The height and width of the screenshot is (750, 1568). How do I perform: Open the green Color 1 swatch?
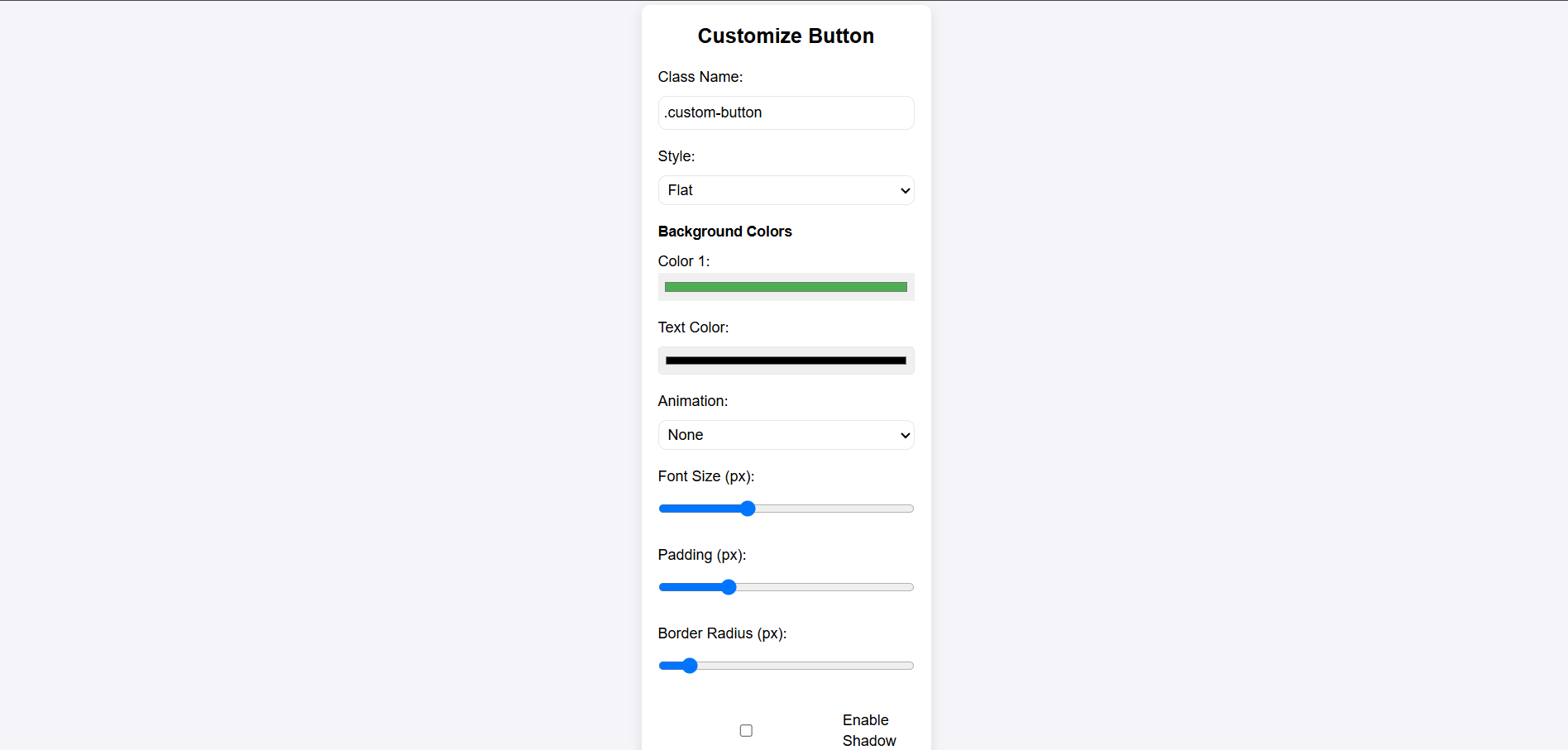pos(786,287)
